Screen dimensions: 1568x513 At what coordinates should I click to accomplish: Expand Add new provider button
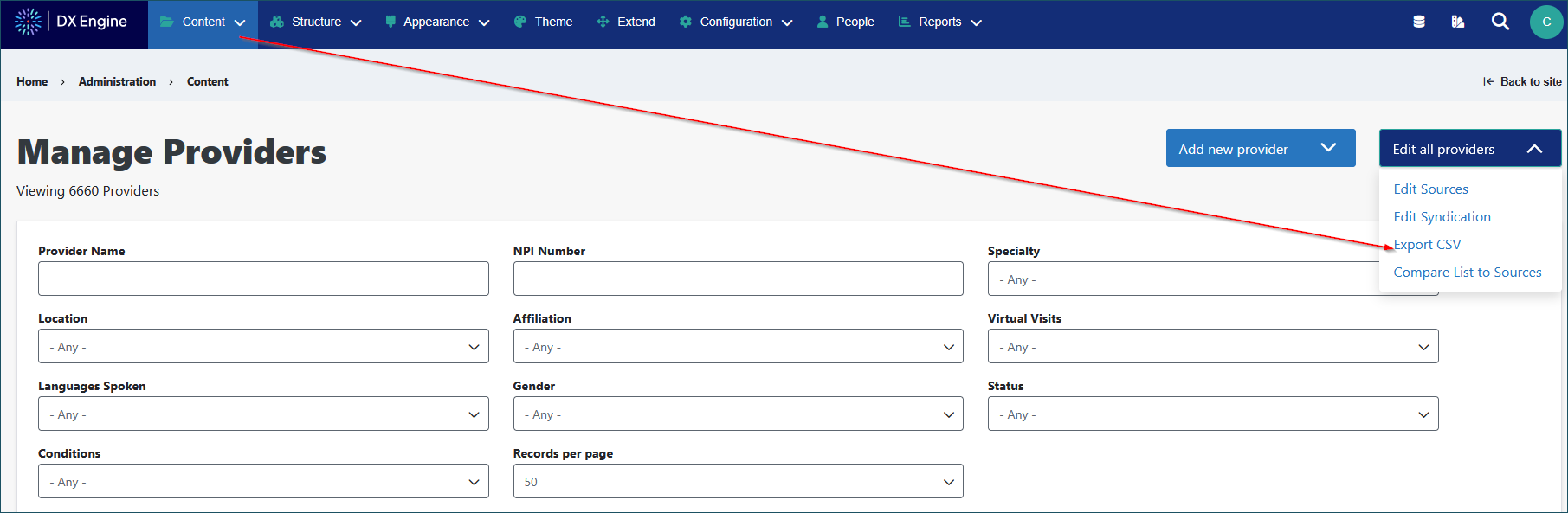[x=1261, y=148]
